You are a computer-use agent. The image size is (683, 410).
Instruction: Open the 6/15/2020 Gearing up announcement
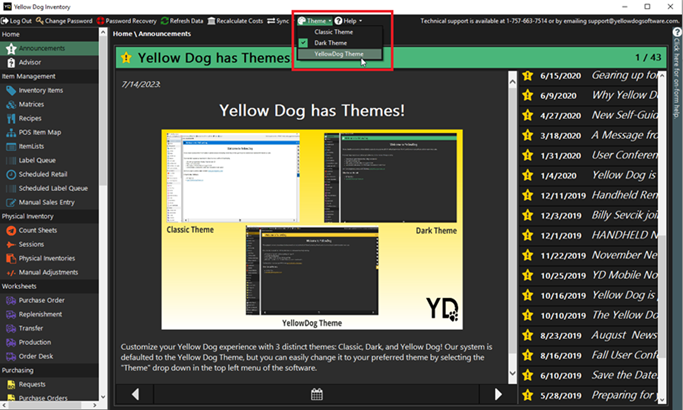pos(588,76)
